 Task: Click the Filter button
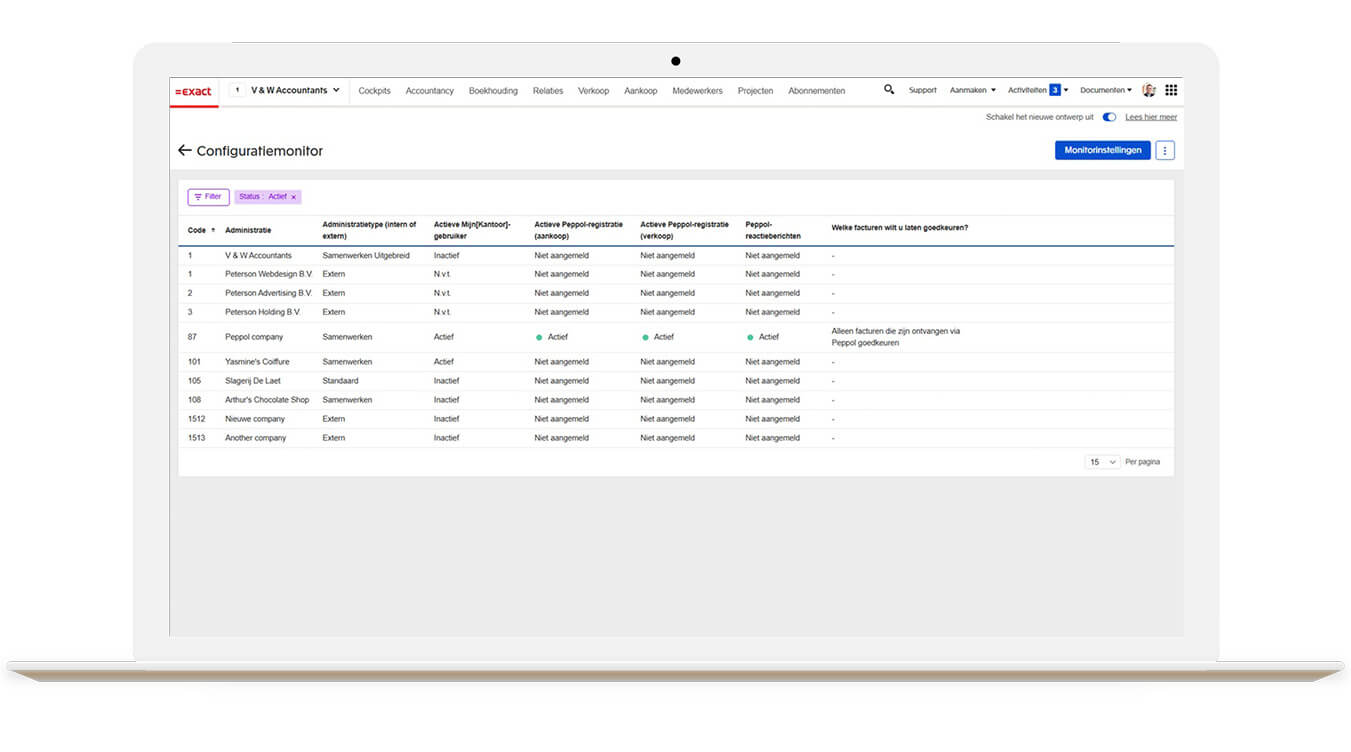[x=208, y=197]
